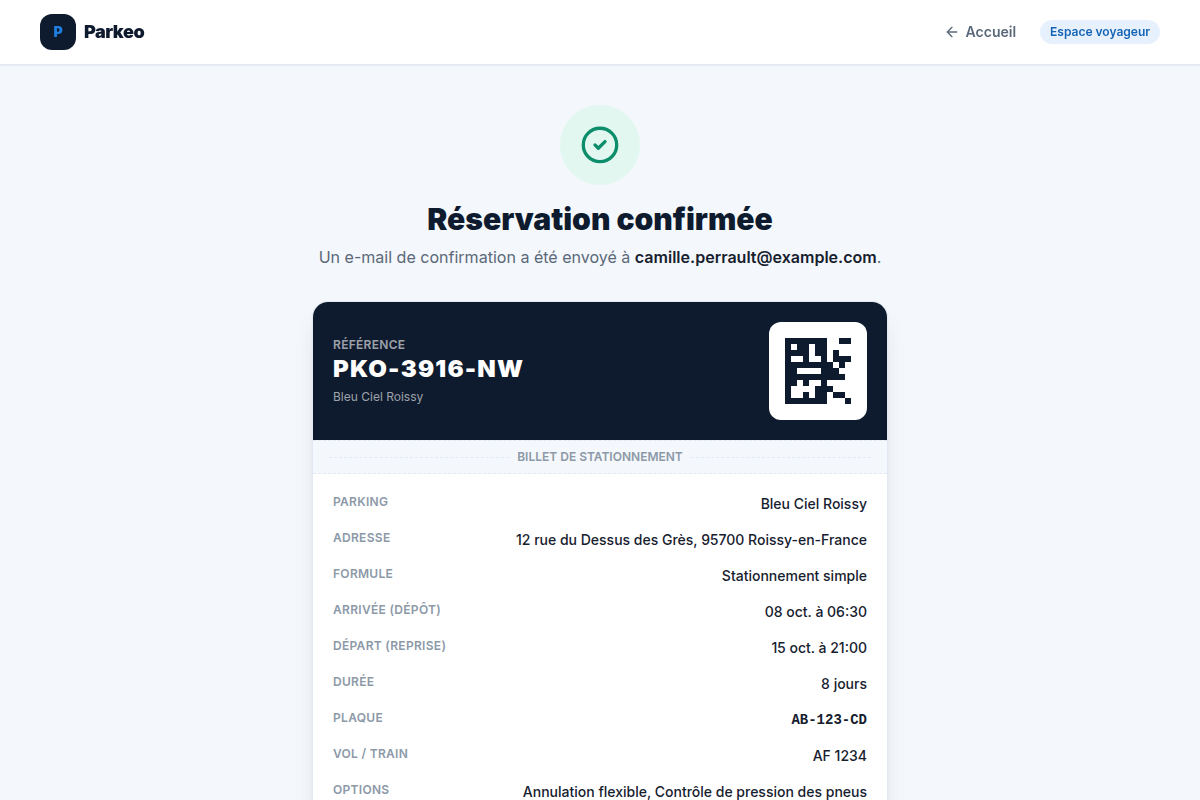Viewport: 1200px width, 800px height.
Task: Select the Réservation confirmée heading
Action: [x=600, y=219]
